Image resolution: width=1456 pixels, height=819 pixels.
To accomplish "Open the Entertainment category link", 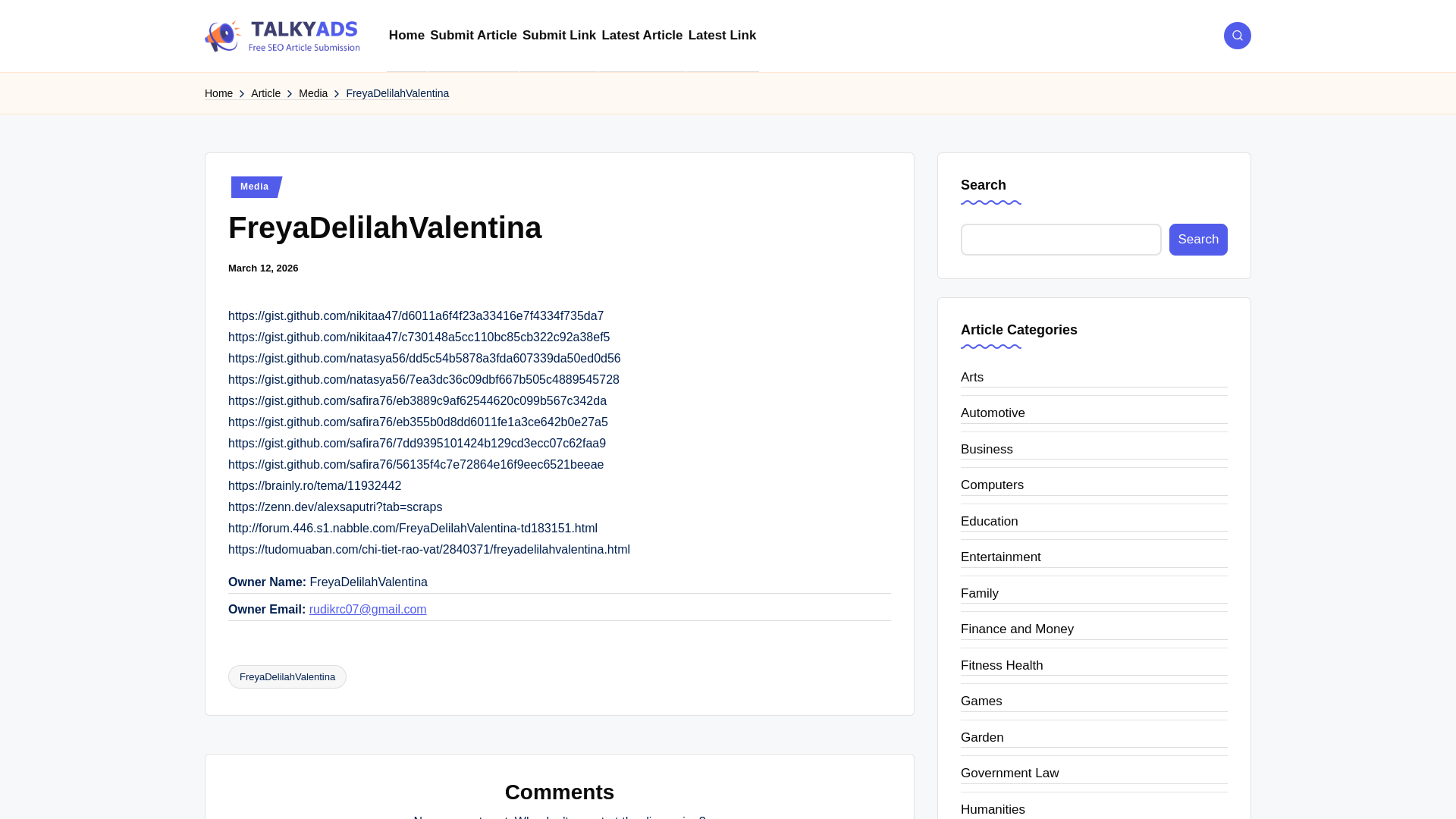I will tap(1000, 557).
